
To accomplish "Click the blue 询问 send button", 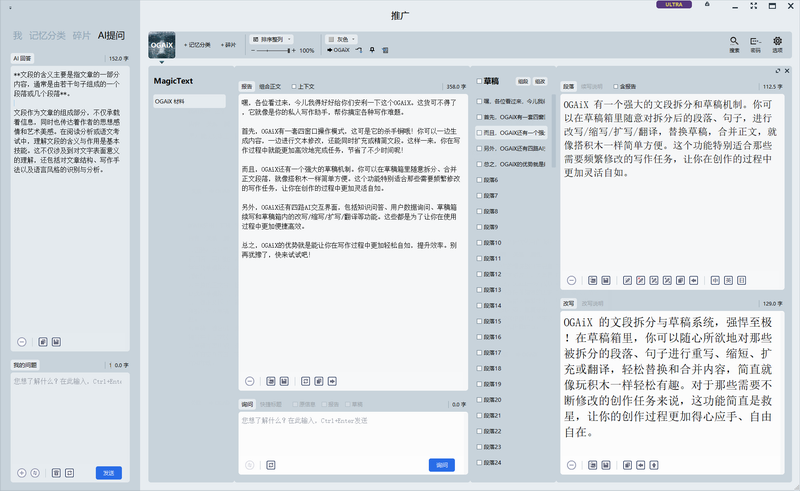I will pos(441,465).
